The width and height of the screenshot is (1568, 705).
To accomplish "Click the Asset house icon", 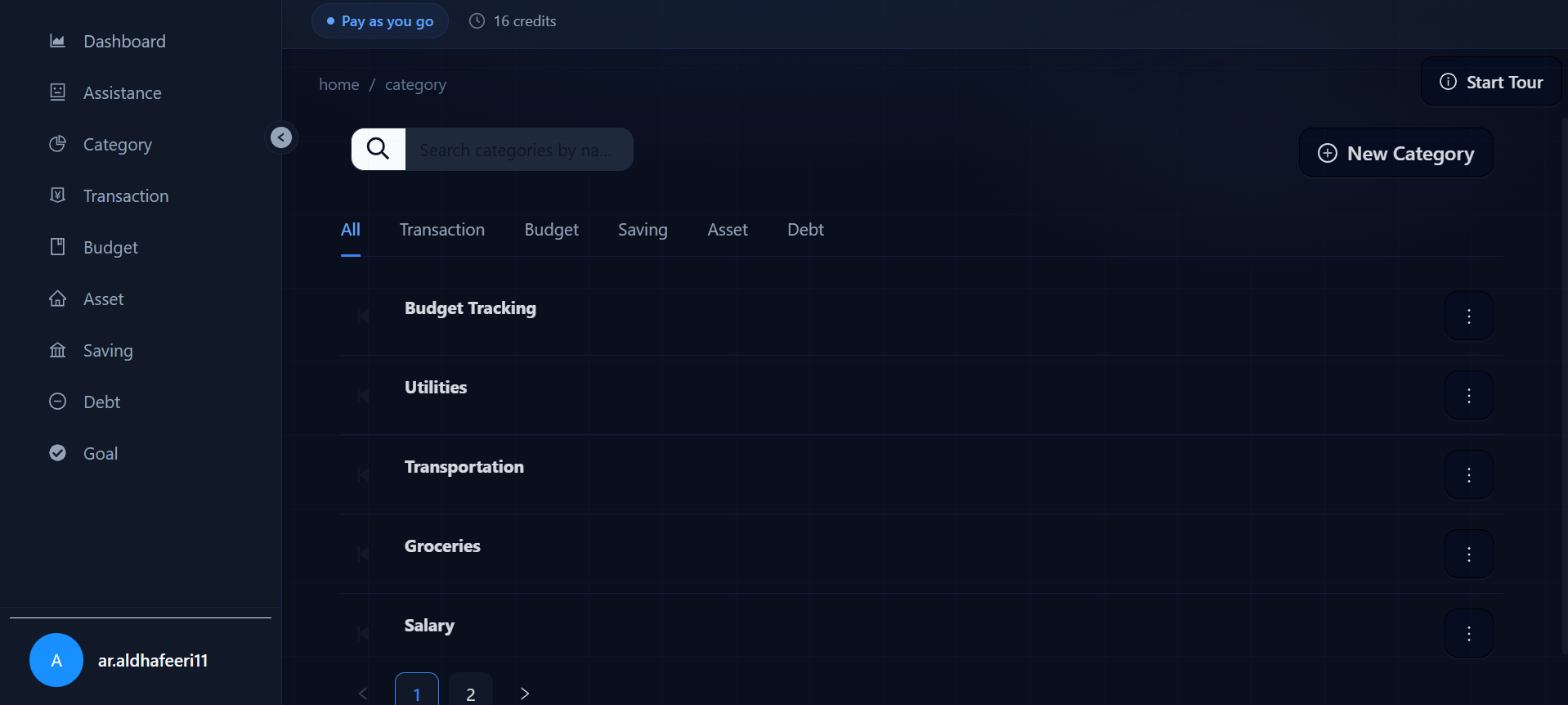I will tap(57, 299).
